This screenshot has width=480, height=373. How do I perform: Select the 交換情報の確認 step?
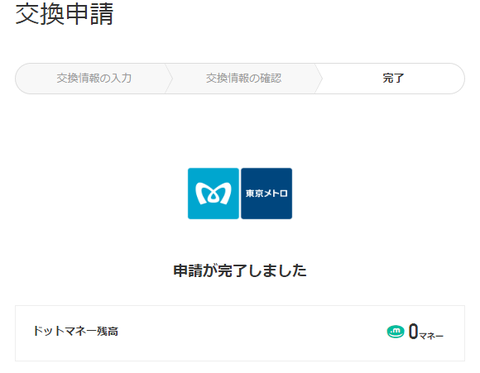pyautogui.click(x=244, y=78)
